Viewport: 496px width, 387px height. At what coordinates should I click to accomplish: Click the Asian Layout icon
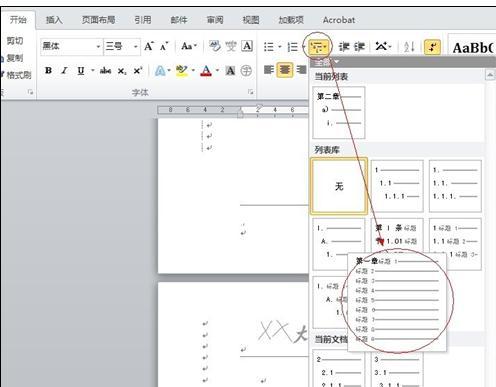pos(383,46)
